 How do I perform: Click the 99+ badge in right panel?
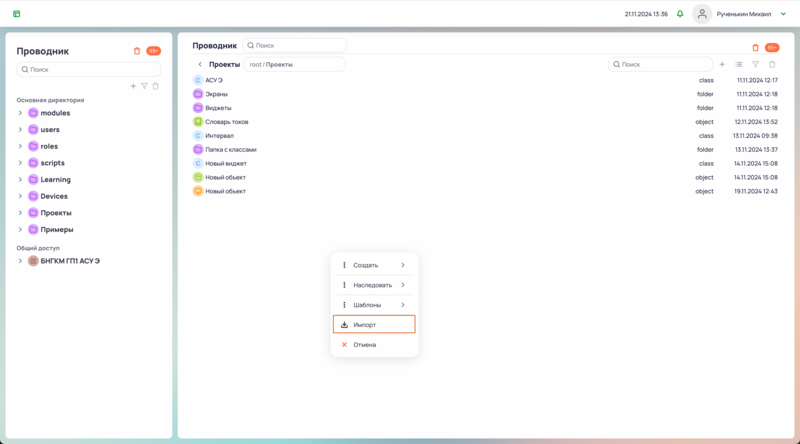click(772, 48)
